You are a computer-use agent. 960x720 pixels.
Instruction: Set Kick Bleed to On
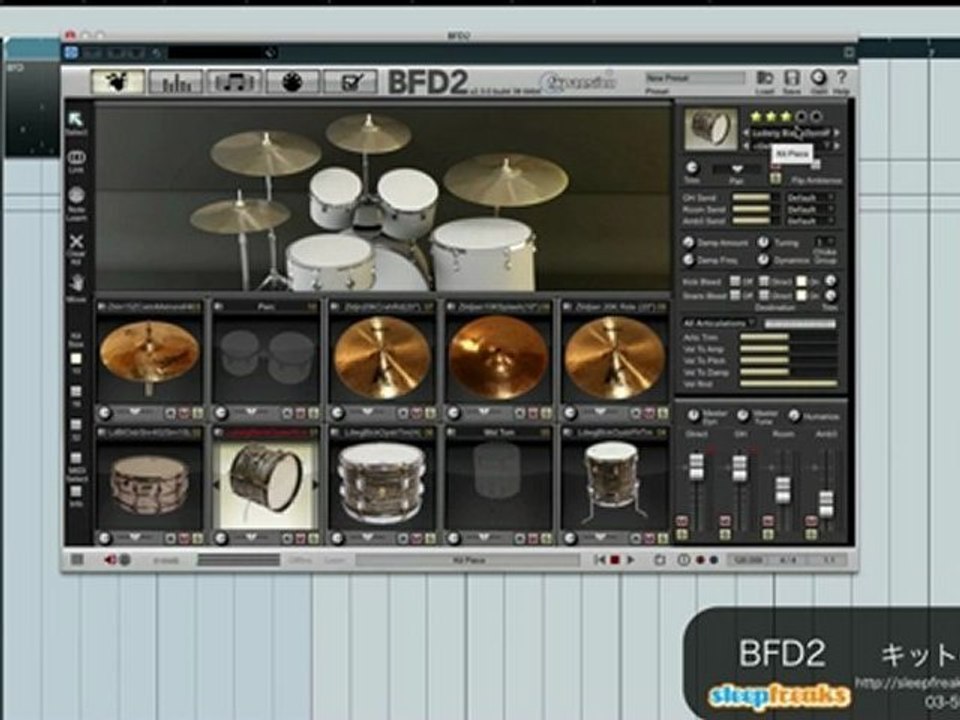coord(801,281)
